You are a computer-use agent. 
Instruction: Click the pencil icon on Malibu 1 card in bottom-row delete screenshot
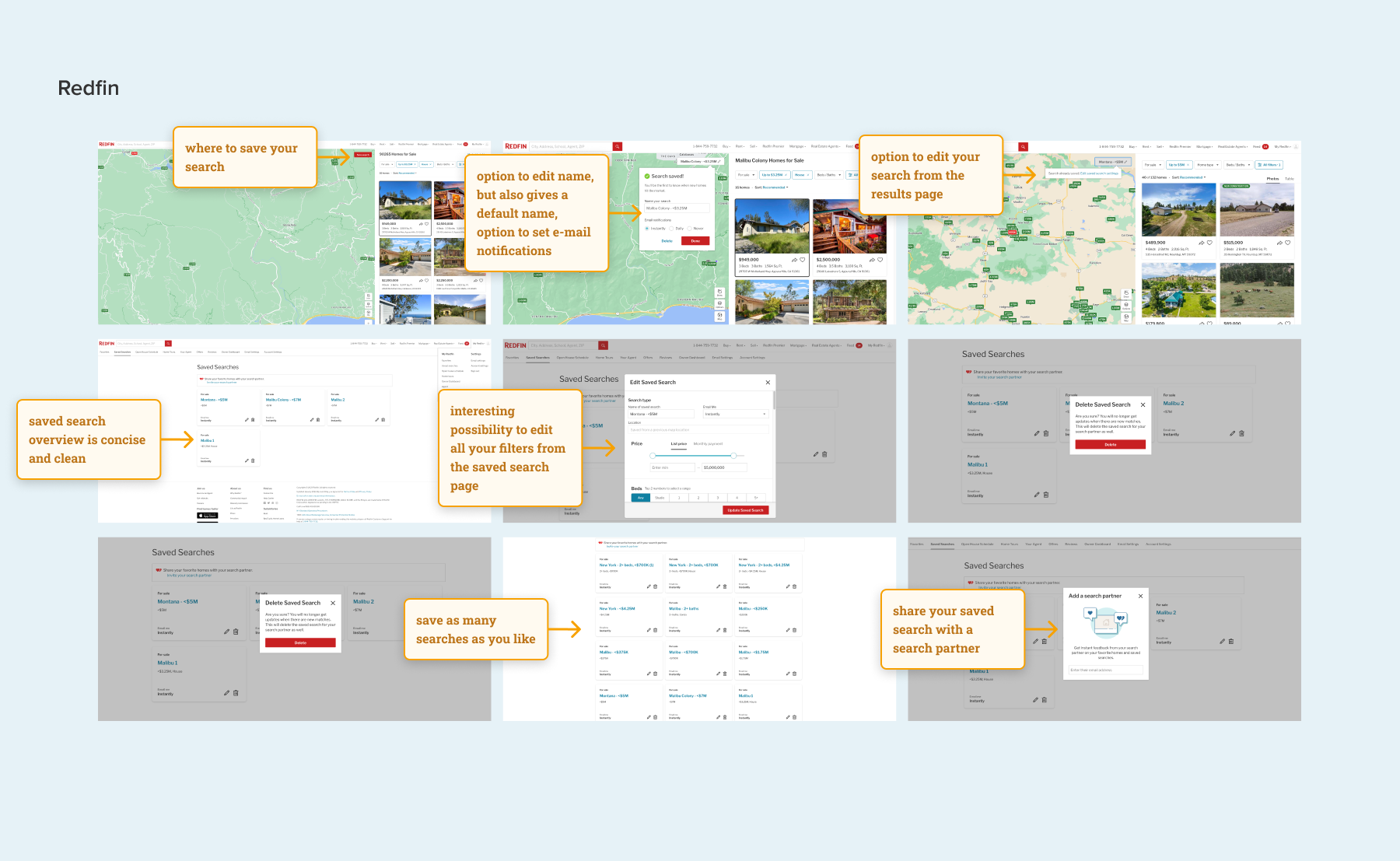pyautogui.click(x=226, y=693)
